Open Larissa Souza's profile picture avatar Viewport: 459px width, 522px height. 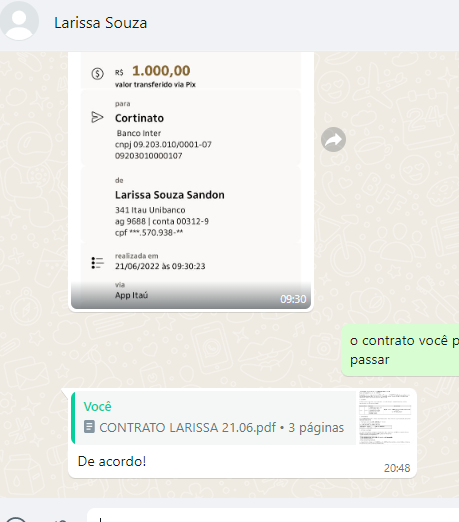point(19,21)
